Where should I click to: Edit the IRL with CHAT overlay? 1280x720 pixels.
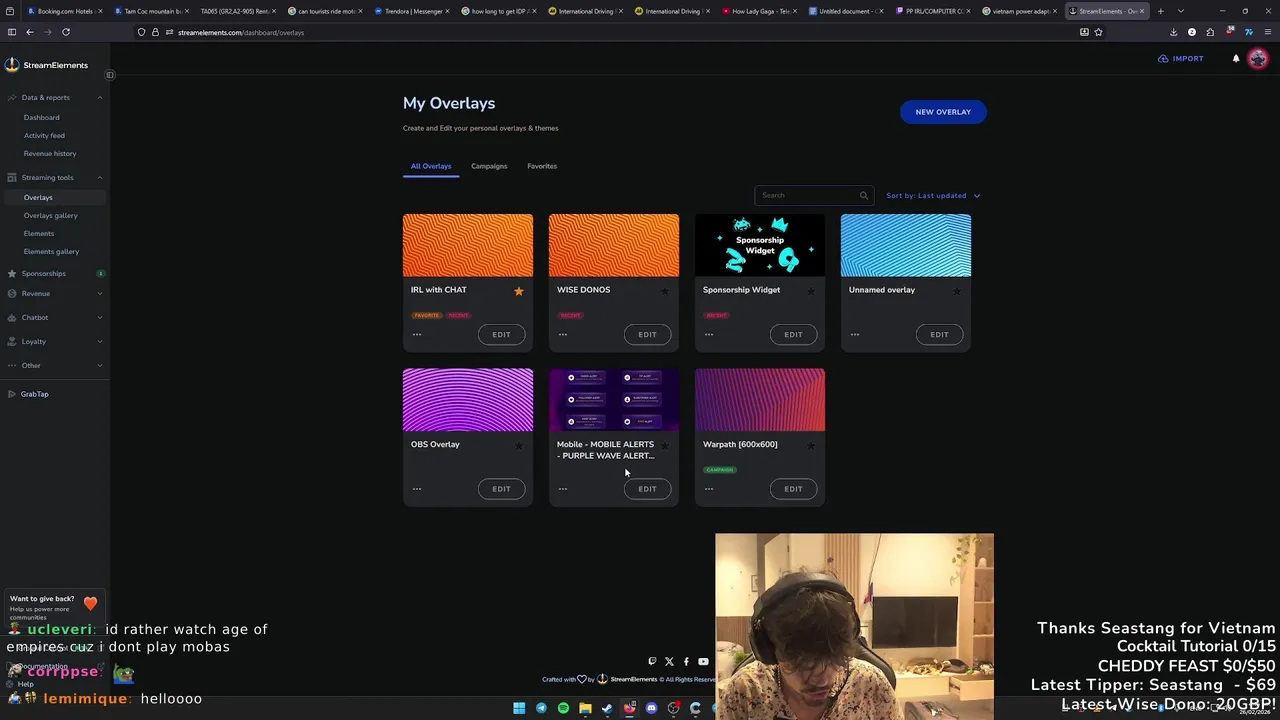click(x=501, y=335)
